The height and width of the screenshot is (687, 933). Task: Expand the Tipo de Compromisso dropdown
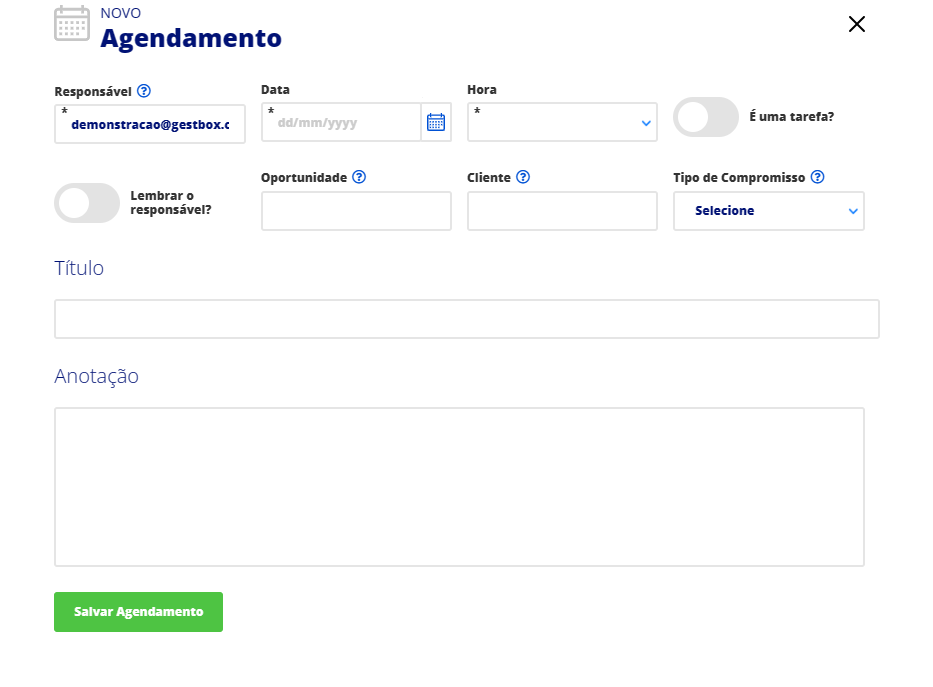coord(768,211)
